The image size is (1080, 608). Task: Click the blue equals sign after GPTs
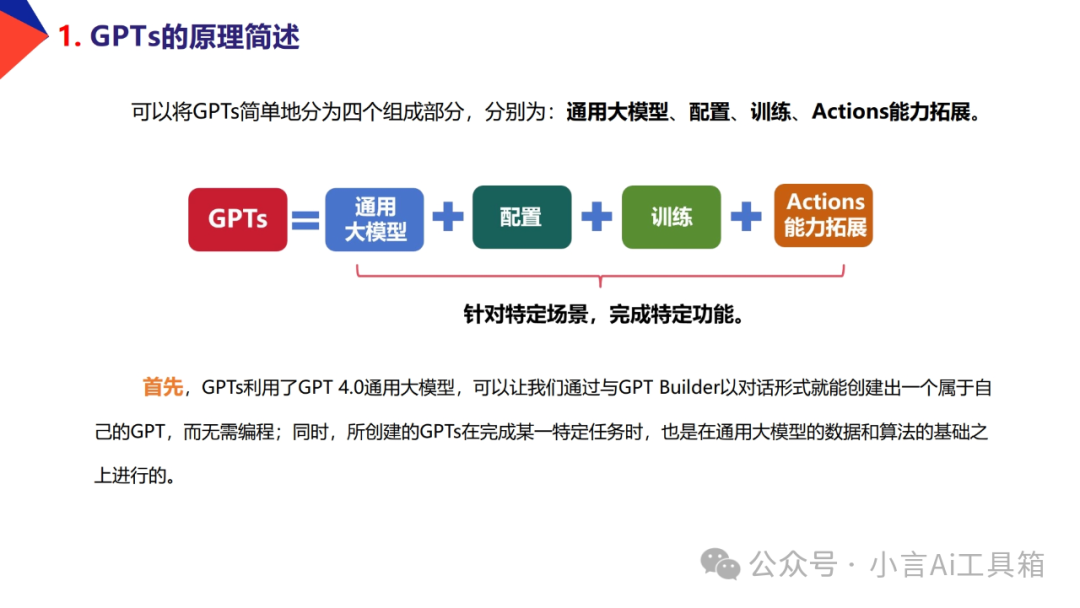306,220
